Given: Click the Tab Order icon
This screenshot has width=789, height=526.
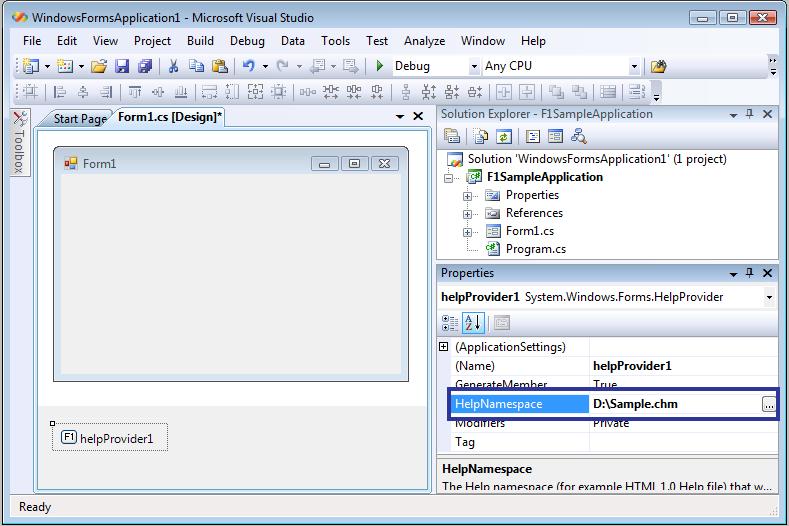Looking at the screenshot, I should [637, 92].
